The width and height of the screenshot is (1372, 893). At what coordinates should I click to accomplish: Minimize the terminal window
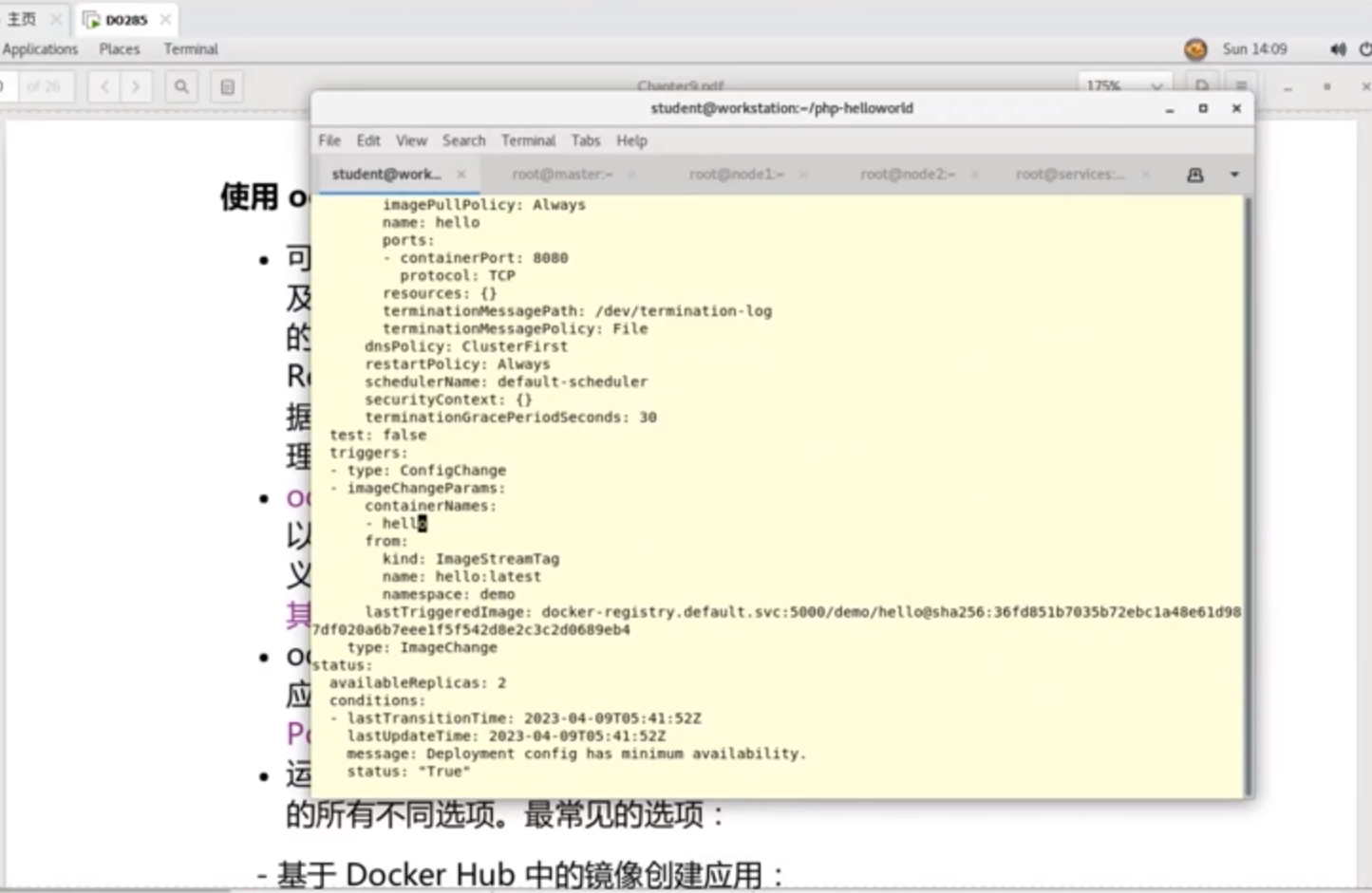click(x=1170, y=109)
